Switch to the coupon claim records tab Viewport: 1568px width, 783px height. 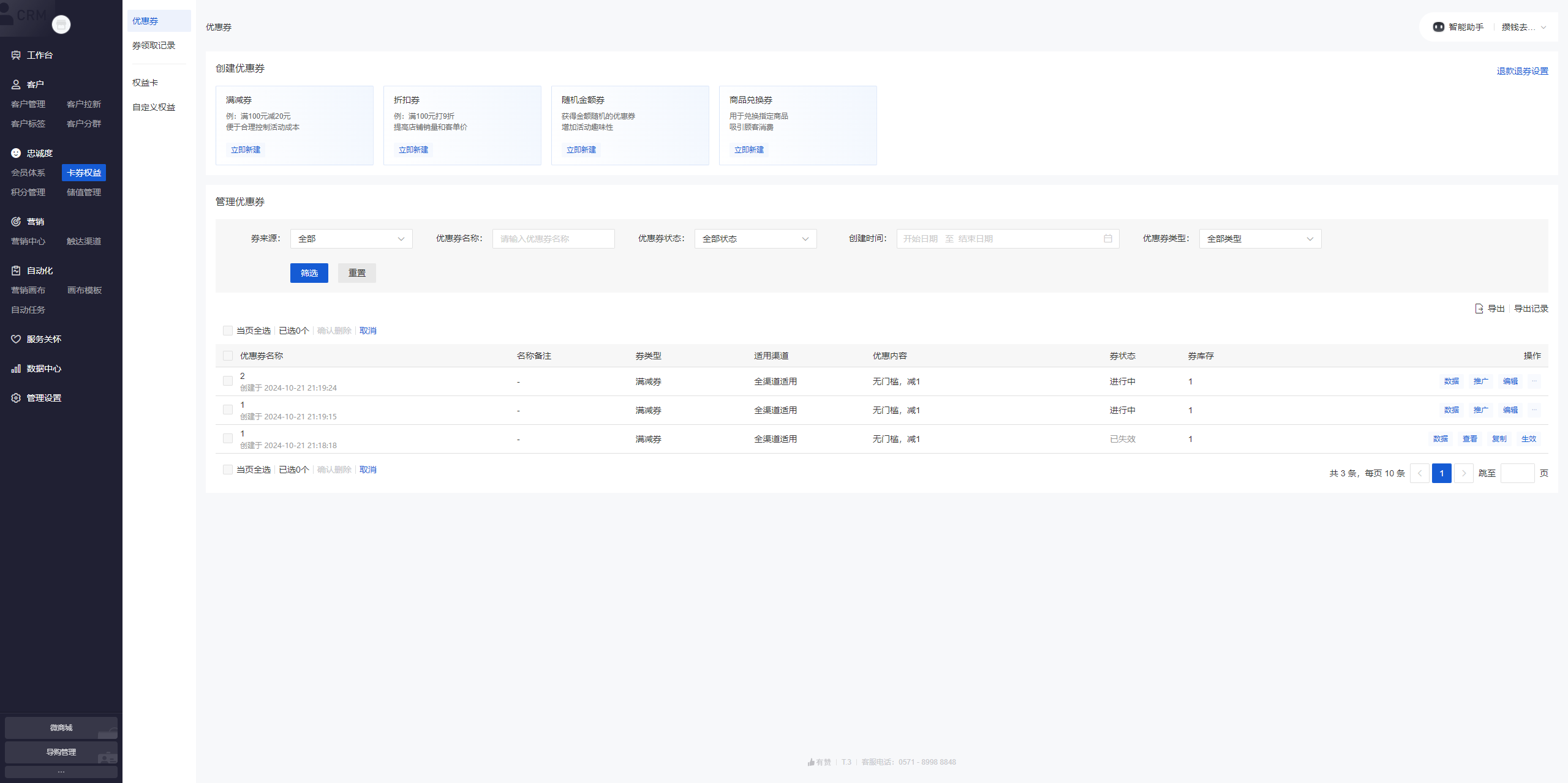coord(154,45)
